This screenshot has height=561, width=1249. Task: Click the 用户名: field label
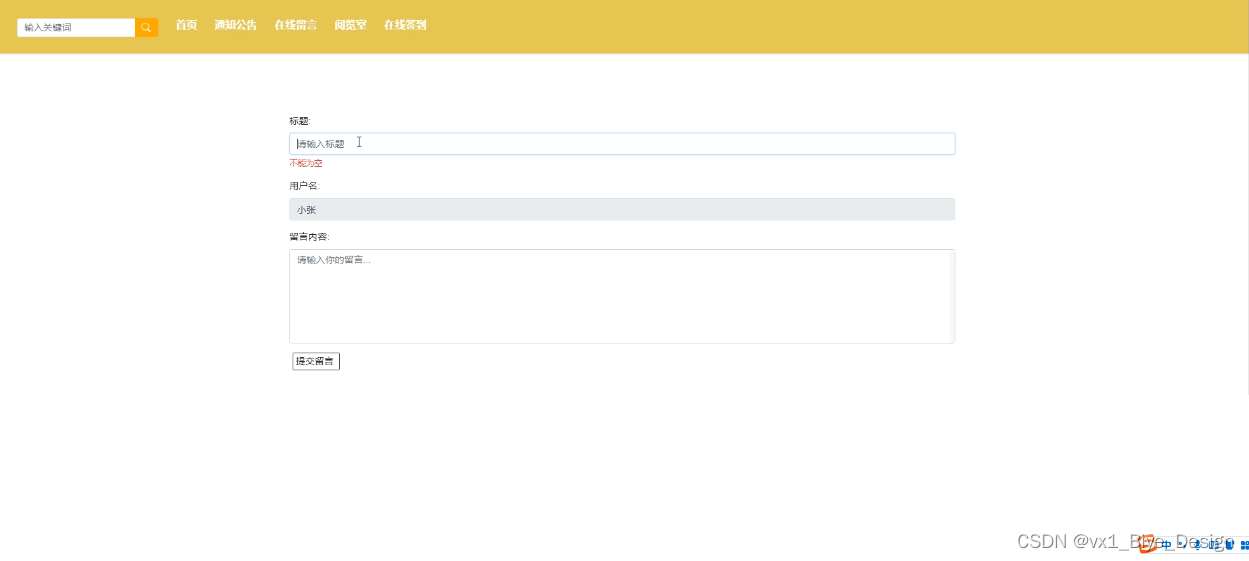(x=304, y=186)
